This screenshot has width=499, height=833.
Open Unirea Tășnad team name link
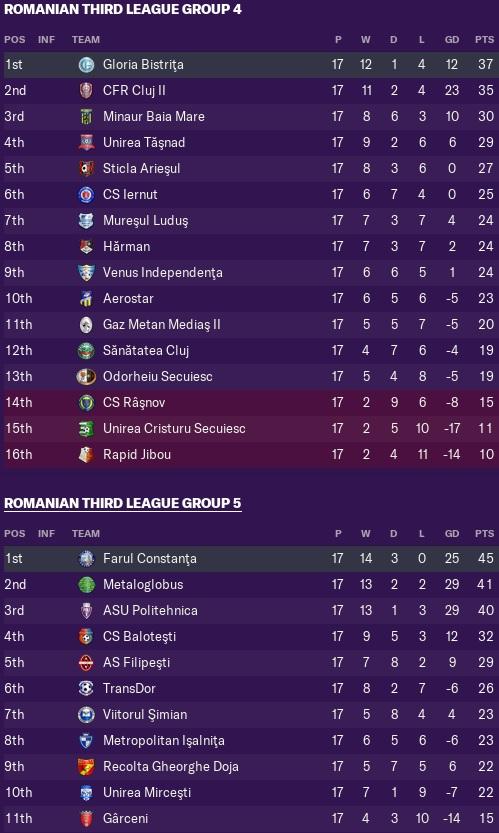tap(144, 143)
